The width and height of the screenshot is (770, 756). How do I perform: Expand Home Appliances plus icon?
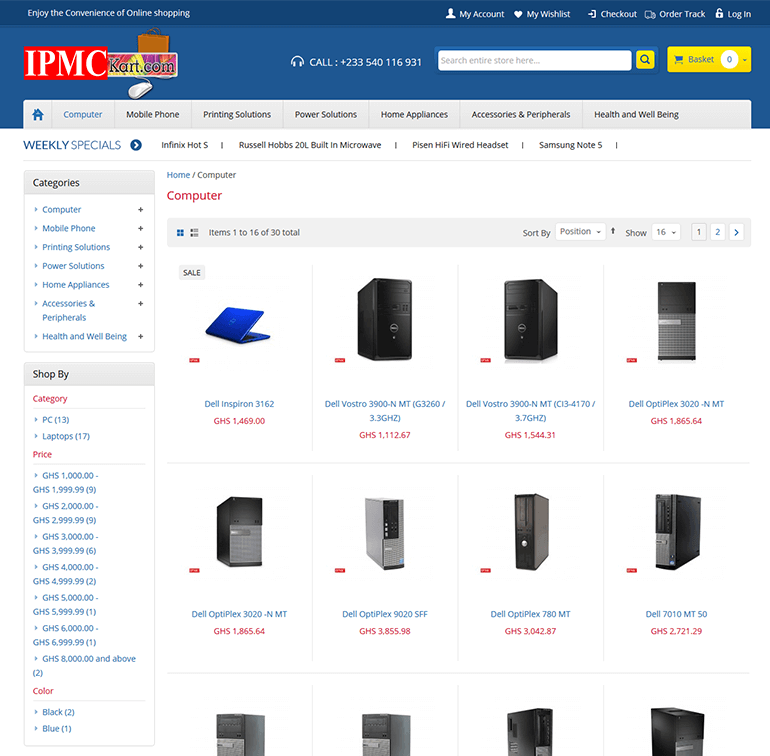[x=140, y=285]
